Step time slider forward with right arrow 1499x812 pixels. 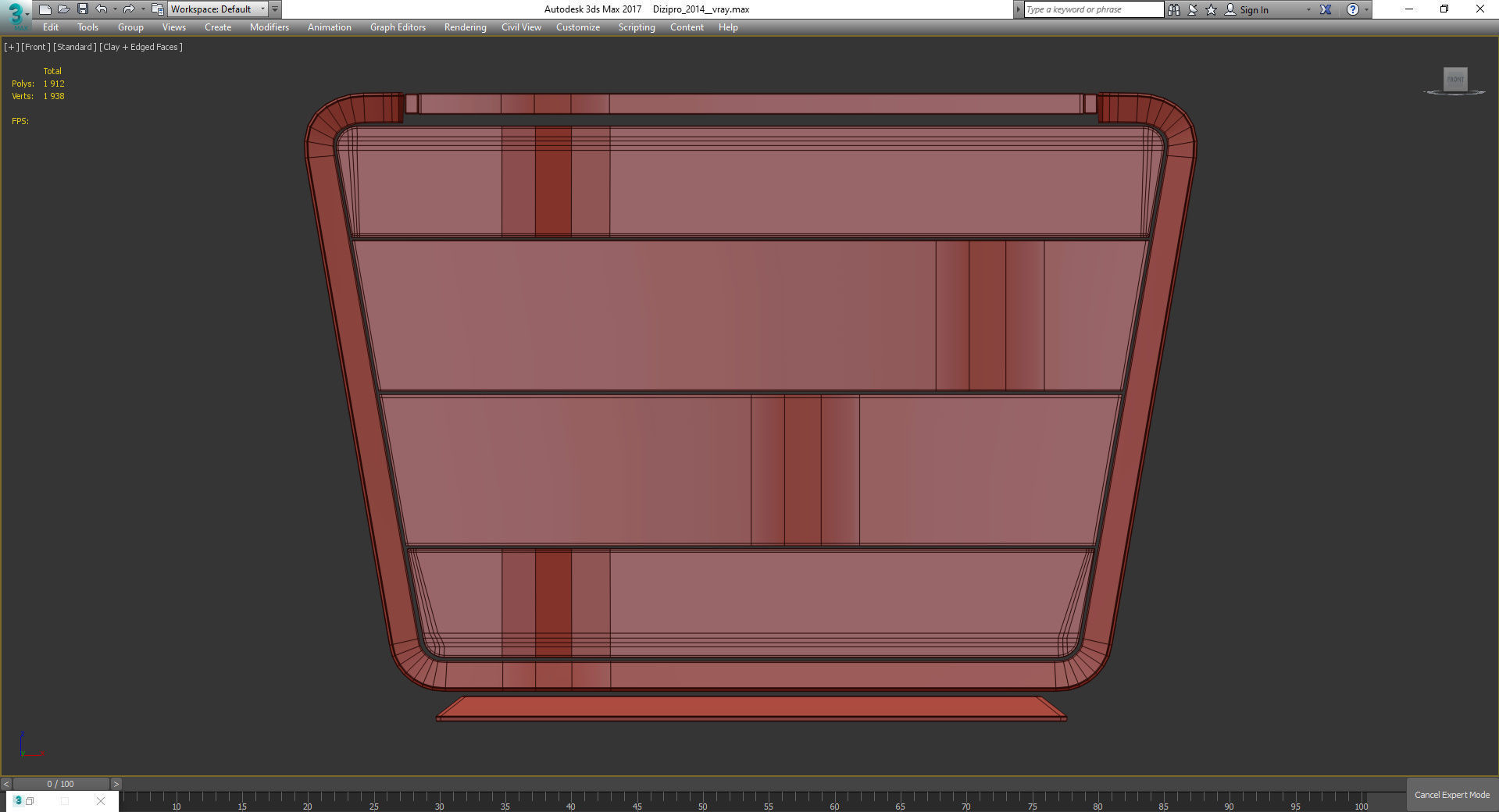pyautogui.click(x=116, y=784)
